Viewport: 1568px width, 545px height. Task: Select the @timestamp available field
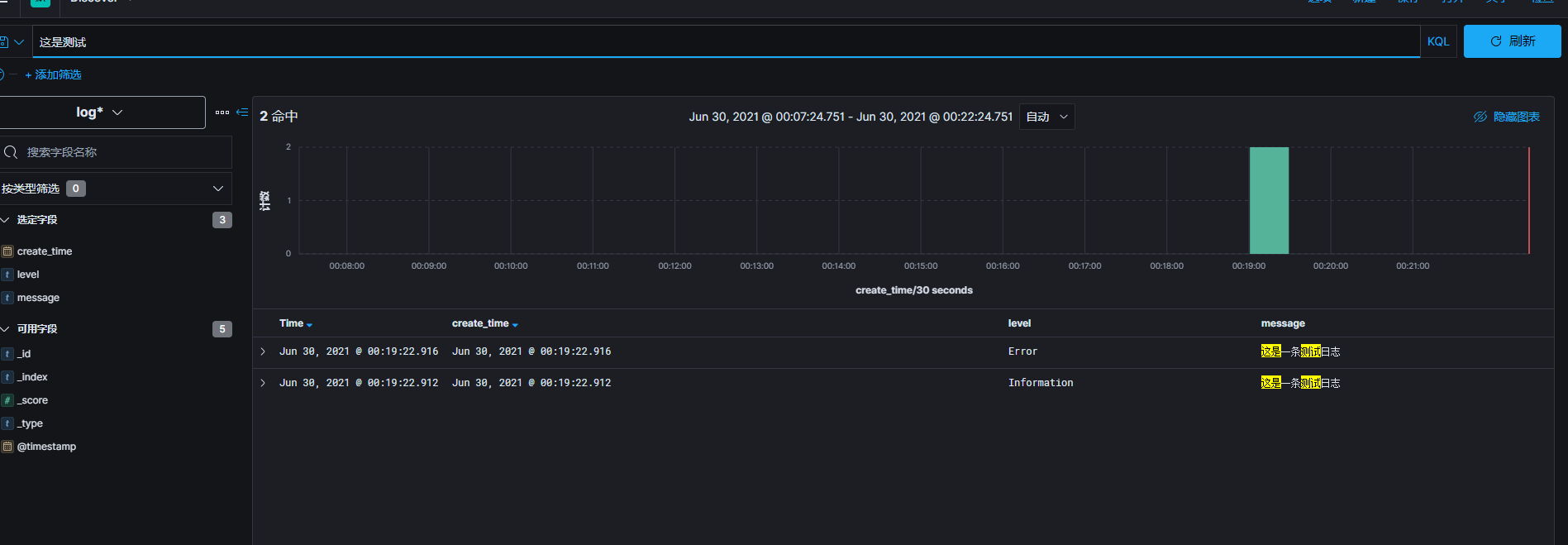46,447
